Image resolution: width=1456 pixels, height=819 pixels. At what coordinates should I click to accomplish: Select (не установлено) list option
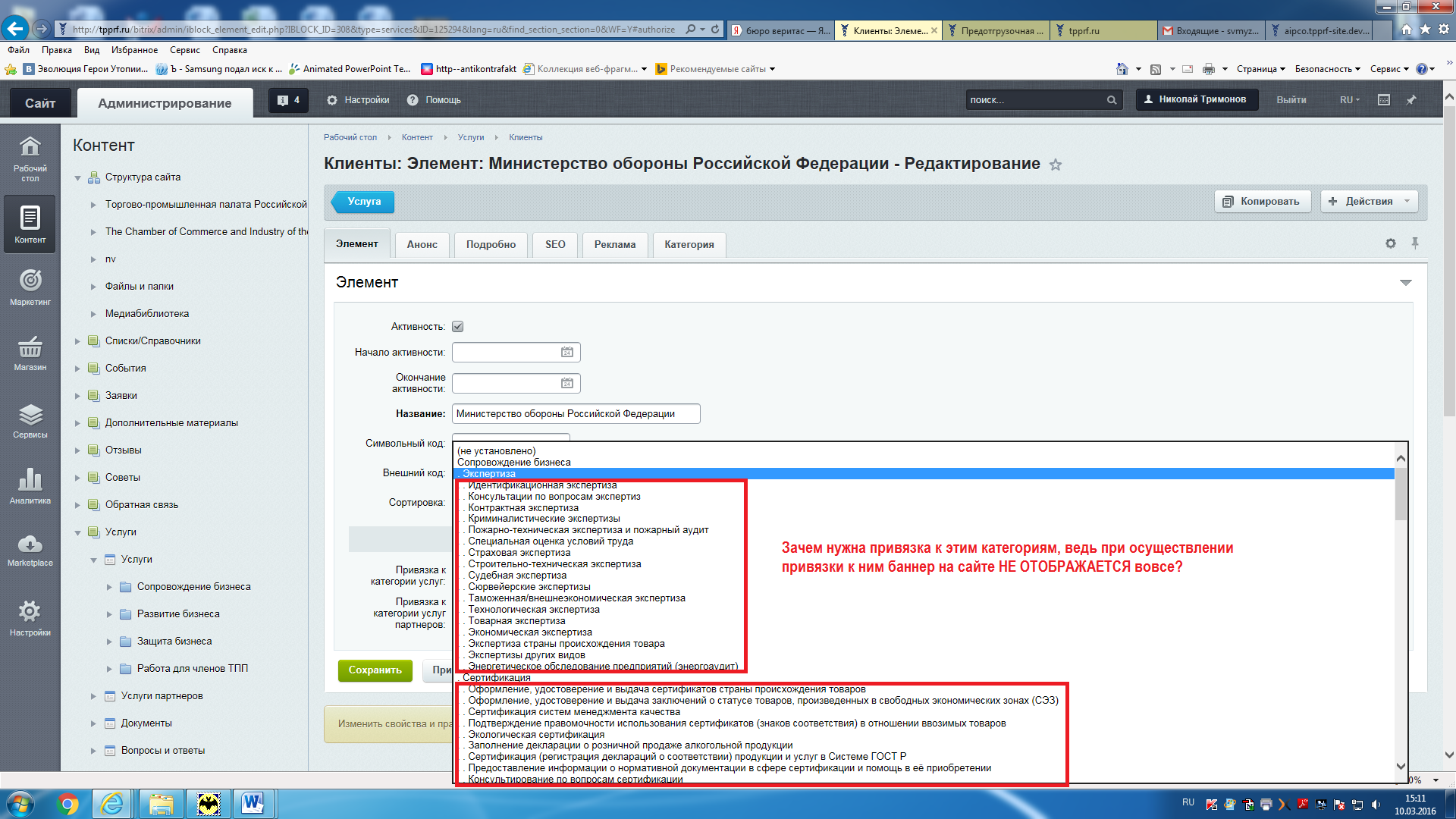pyautogui.click(x=496, y=451)
